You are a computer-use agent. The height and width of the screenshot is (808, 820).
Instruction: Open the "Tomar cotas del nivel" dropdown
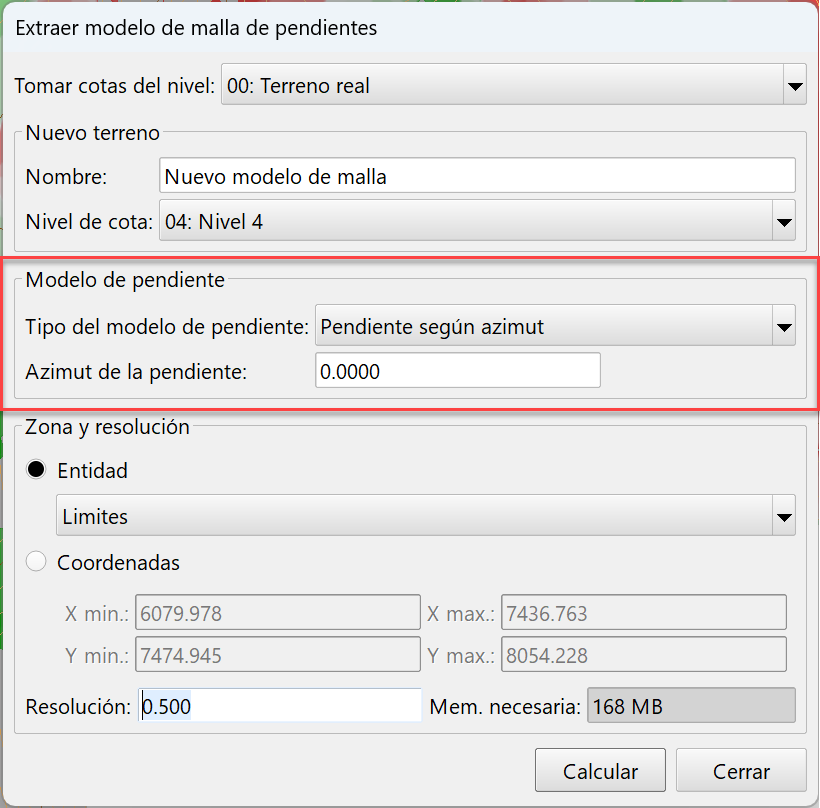click(500, 85)
